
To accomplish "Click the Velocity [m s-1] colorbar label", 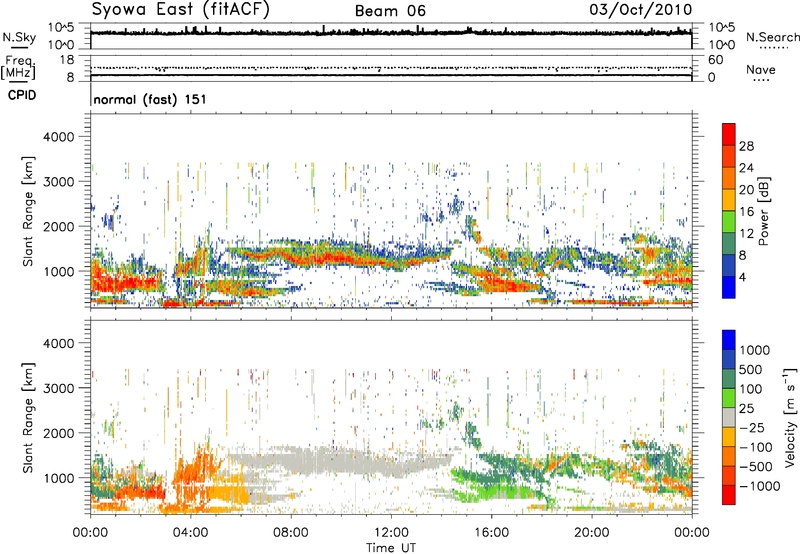I will tap(790, 417).
